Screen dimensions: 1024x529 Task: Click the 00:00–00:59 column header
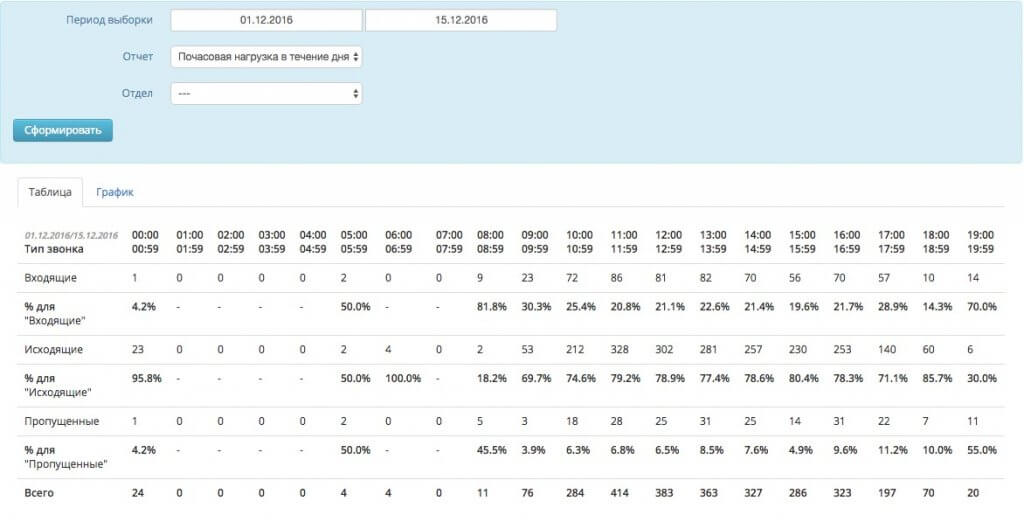pos(146,241)
